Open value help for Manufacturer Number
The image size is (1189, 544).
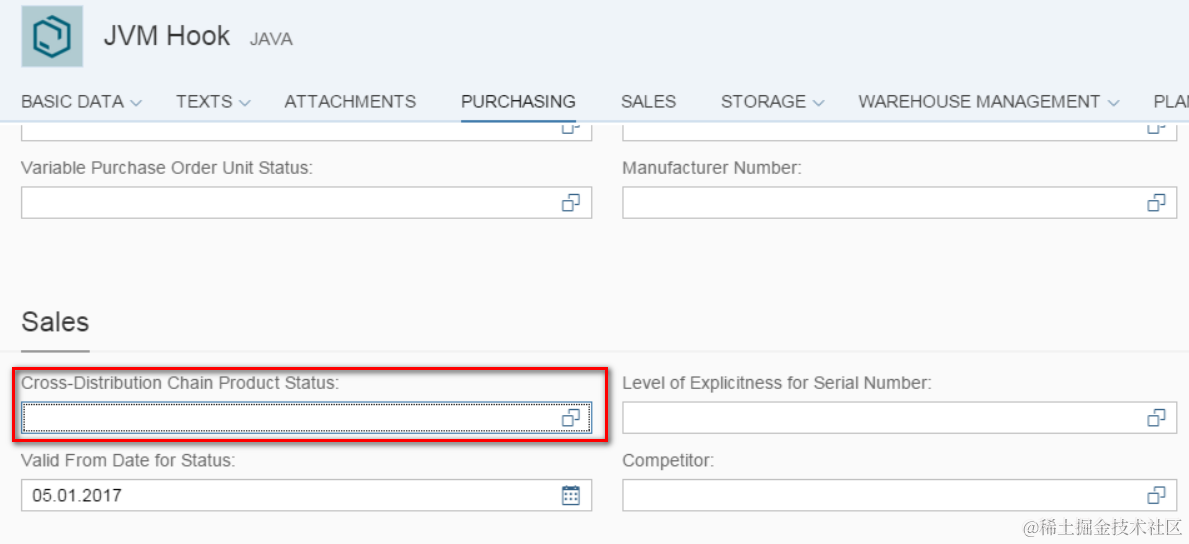(1156, 203)
